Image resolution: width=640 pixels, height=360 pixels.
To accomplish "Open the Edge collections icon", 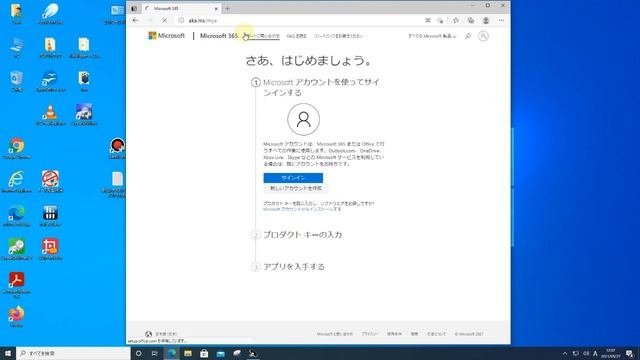I will point(471,20).
